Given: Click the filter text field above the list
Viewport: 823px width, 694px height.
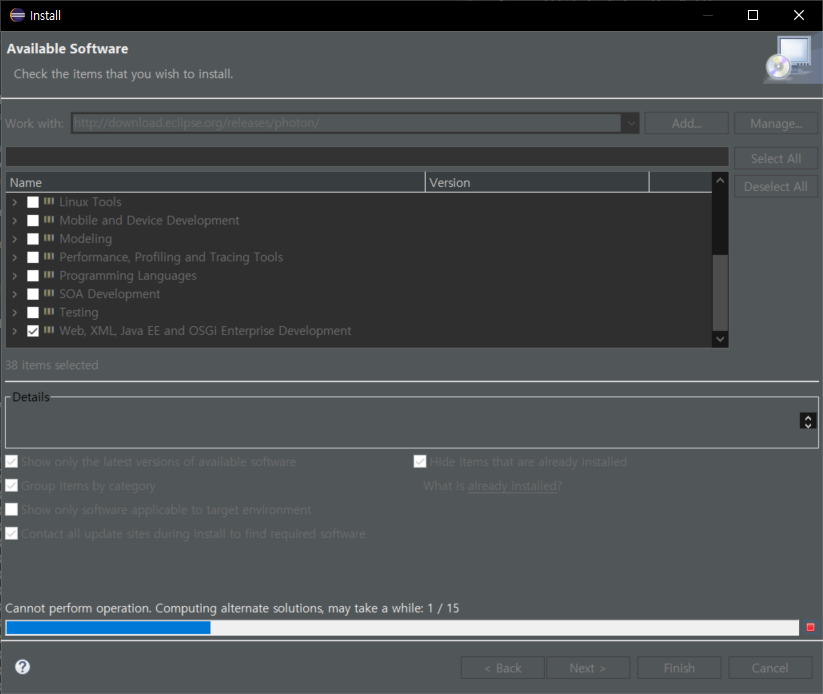Looking at the screenshot, I should point(367,156).
